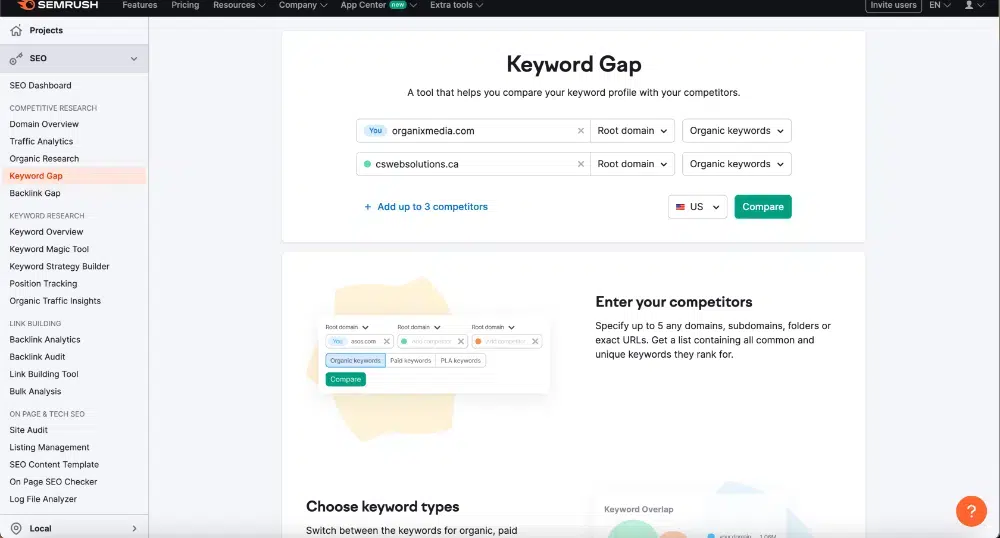Open SEO Content Template
This screenshot has height=538, width=1000.
(x=54, y=465)
